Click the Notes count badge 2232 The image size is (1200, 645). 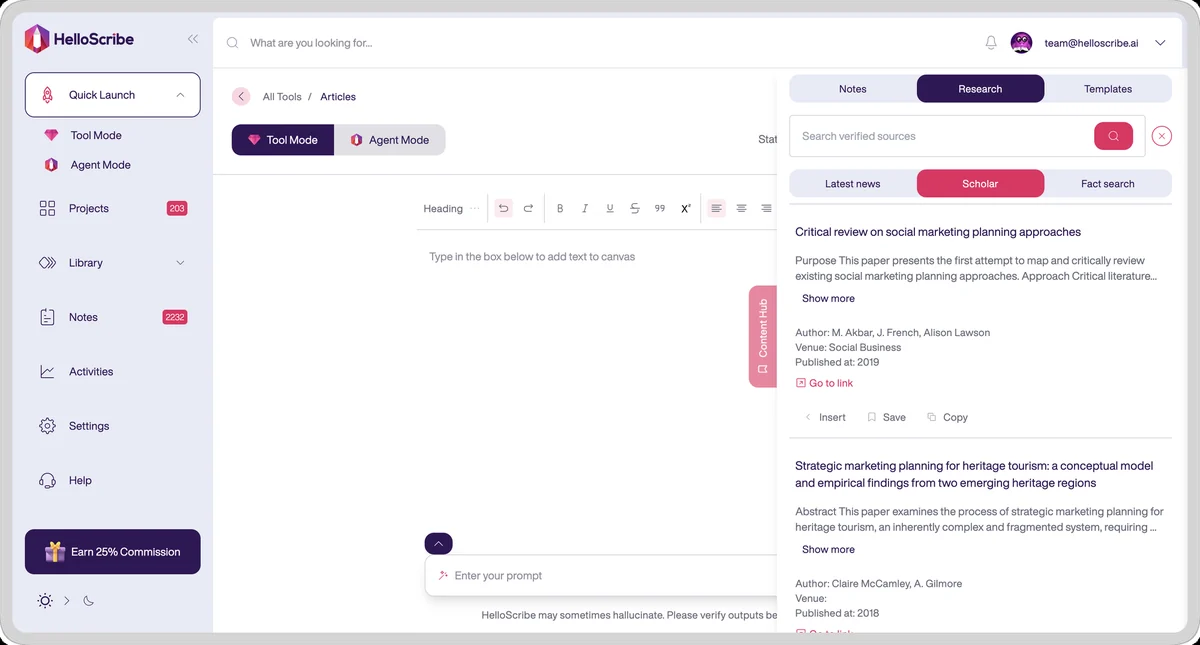tap(175, 317)
